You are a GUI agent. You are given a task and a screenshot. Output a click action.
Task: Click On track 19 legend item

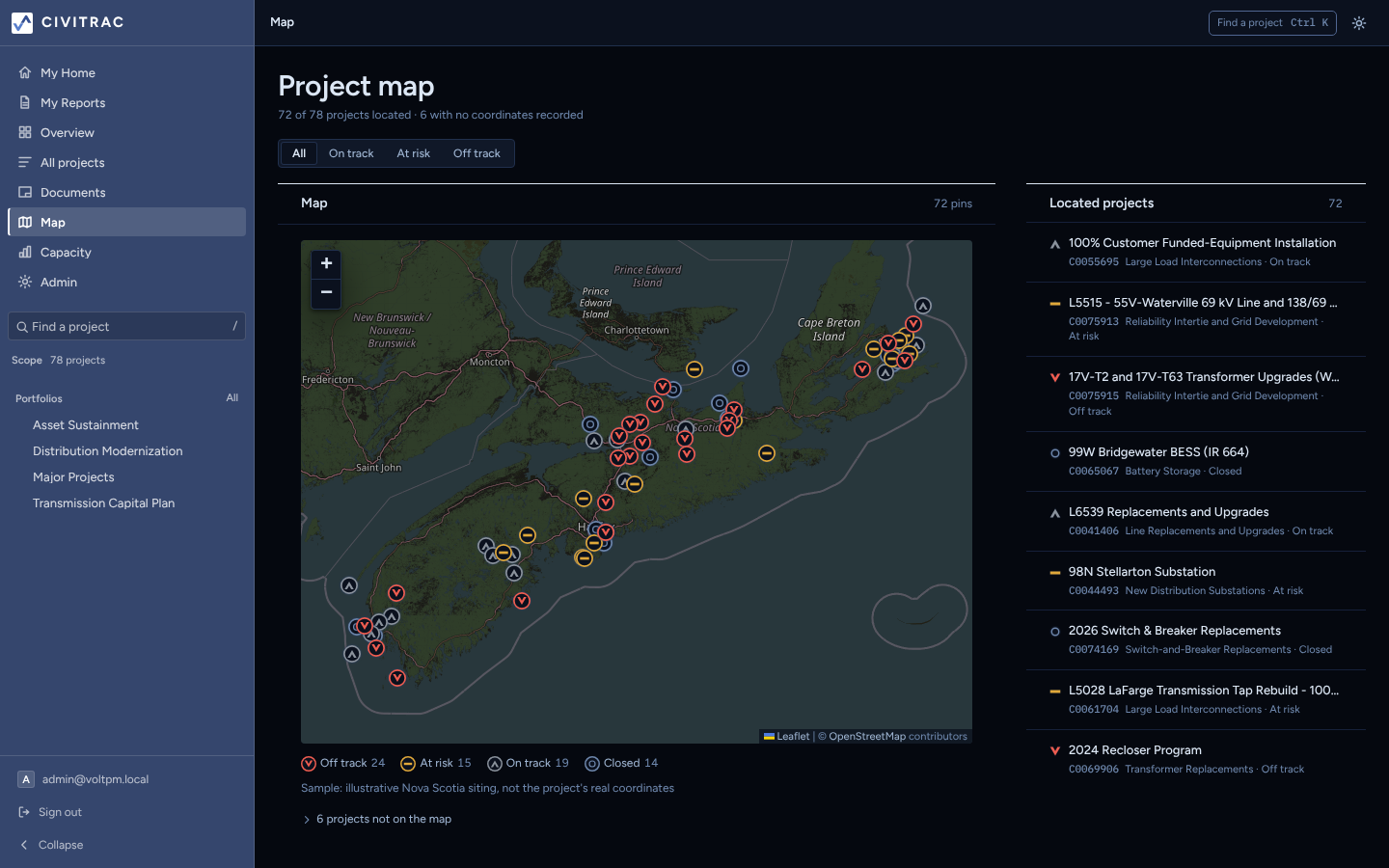coord(529,763)
